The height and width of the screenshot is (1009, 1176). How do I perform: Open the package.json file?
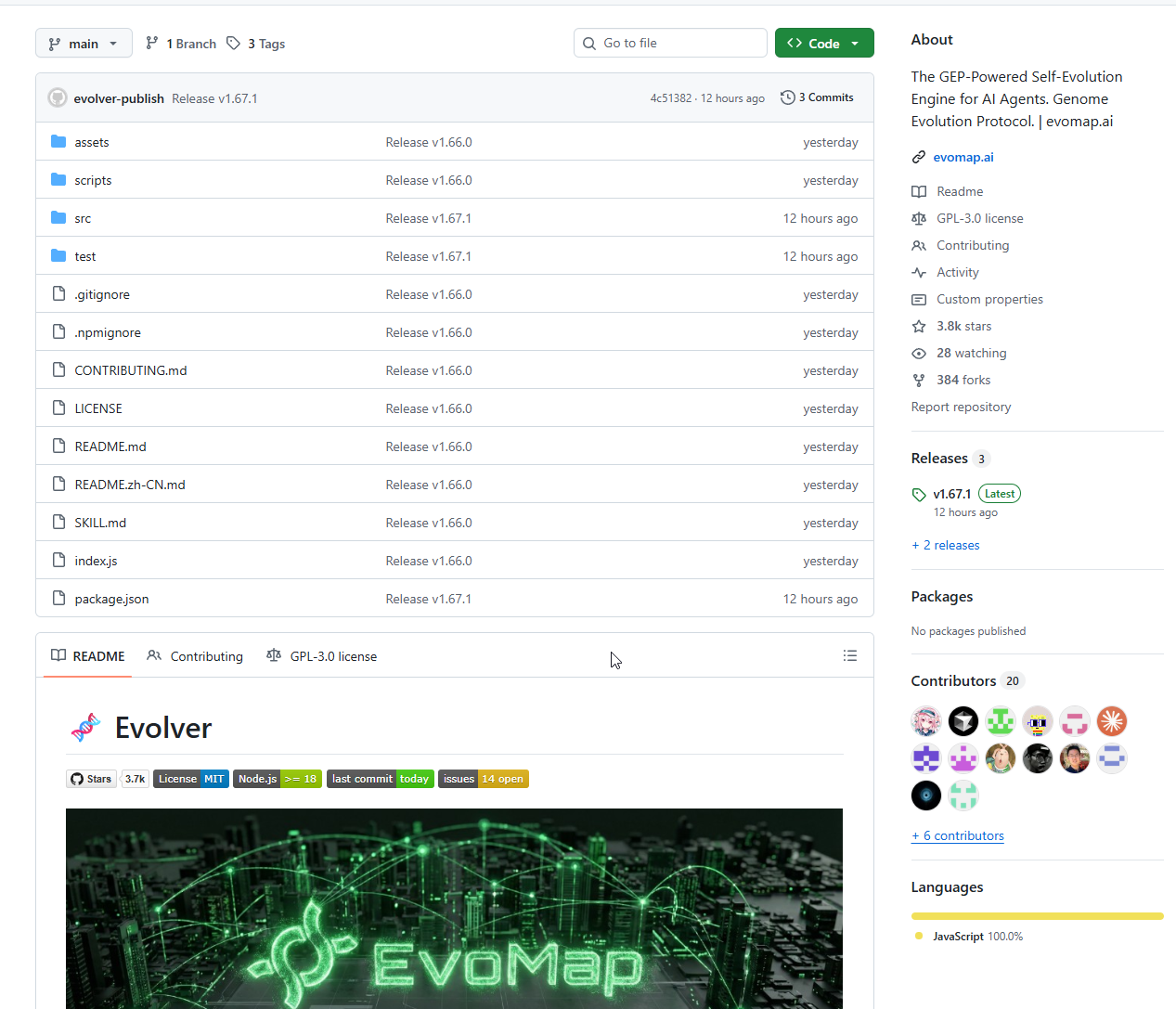tap(111, 599)
